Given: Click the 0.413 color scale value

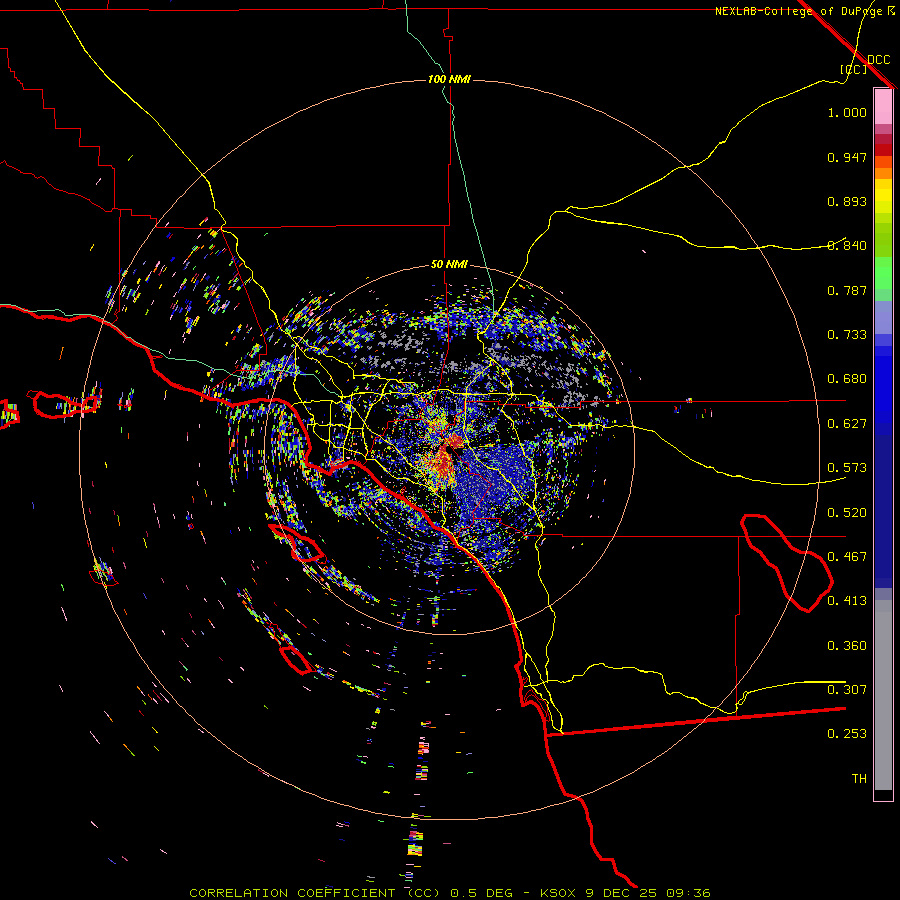Looking at the screenshot, I should tap(847, 601).
